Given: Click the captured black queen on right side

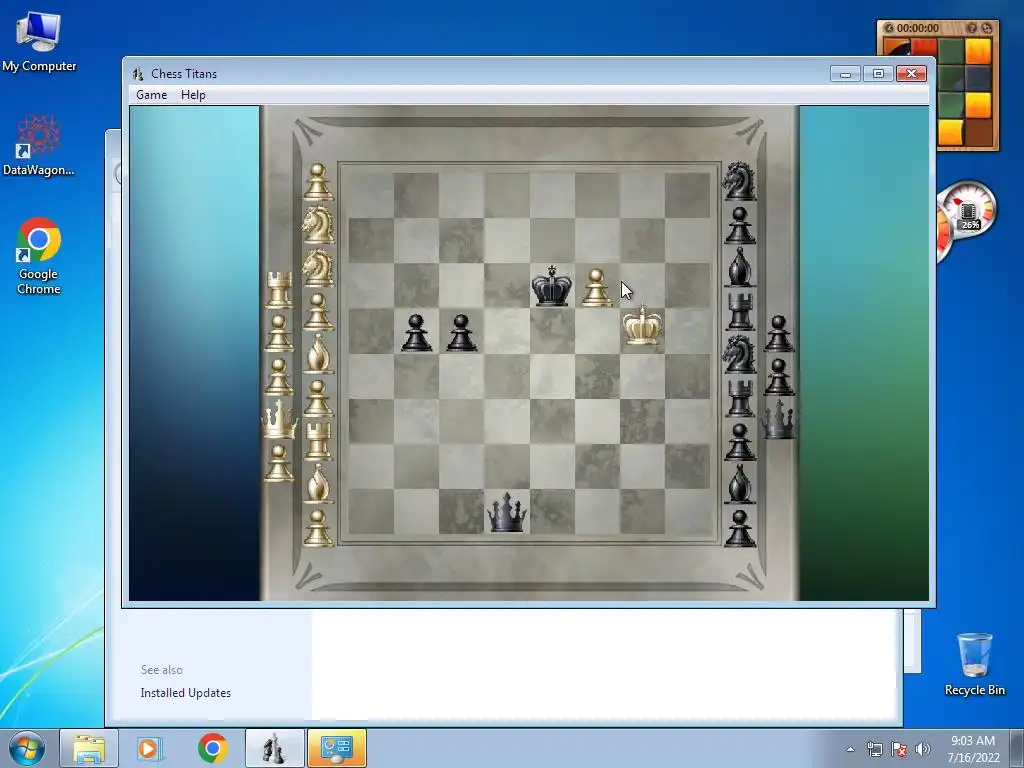Looking at the screenshot, I should pos(778,419).
